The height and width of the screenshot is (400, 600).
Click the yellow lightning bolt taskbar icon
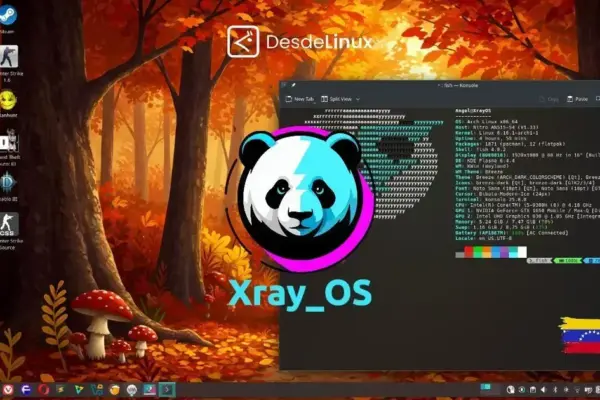[x=60, y=390]
